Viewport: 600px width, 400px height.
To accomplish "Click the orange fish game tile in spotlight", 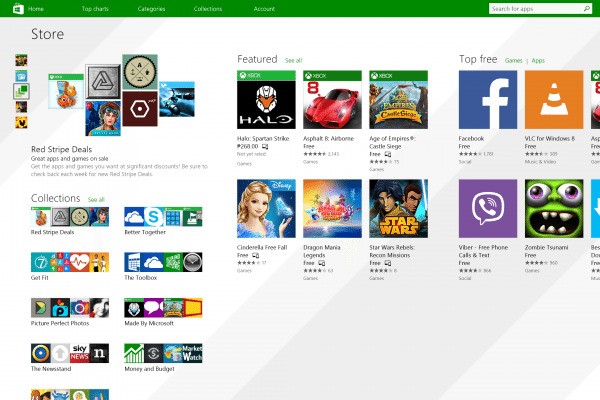I will 66,91.
